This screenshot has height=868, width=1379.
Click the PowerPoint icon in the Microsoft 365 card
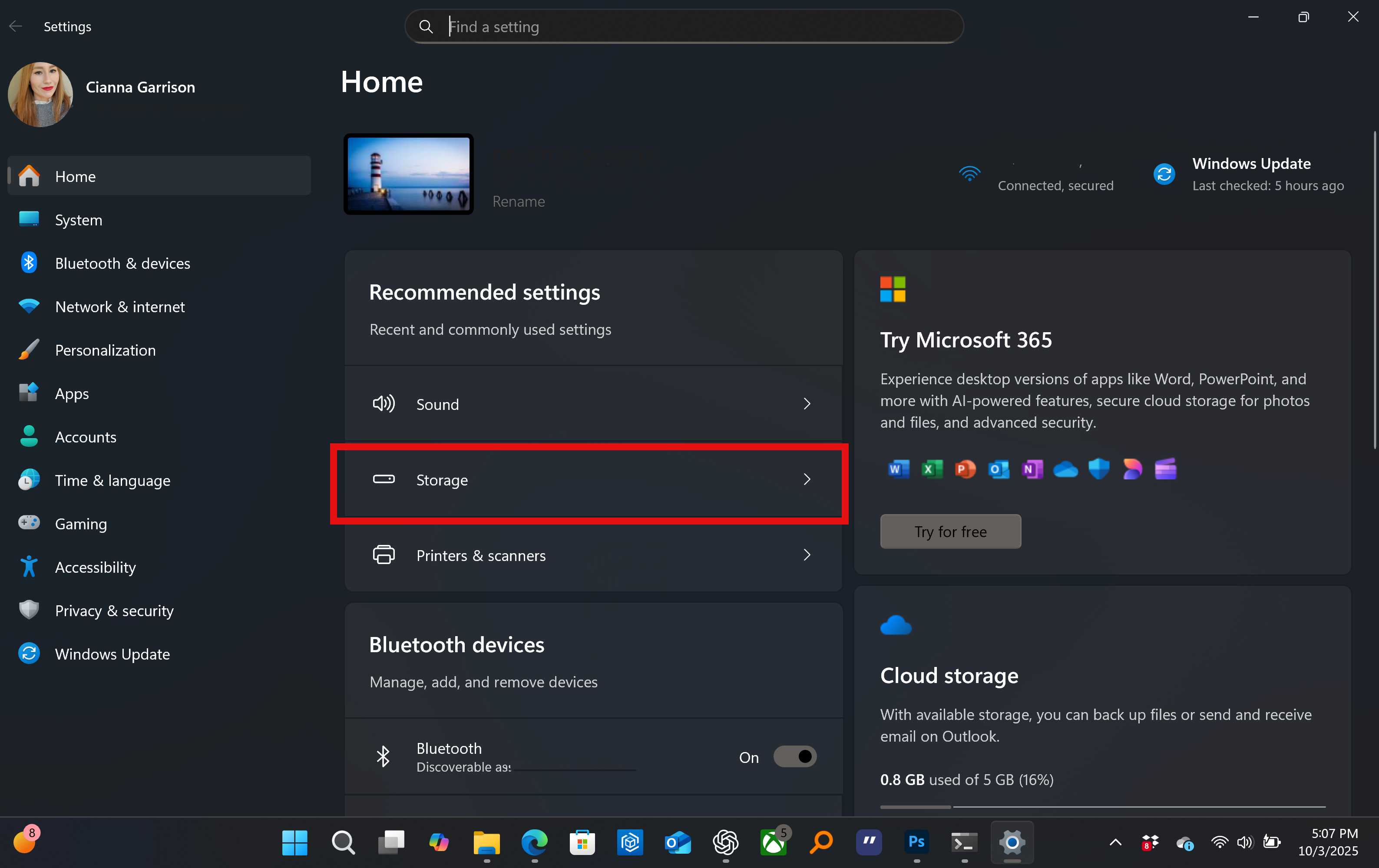[965, 469]
